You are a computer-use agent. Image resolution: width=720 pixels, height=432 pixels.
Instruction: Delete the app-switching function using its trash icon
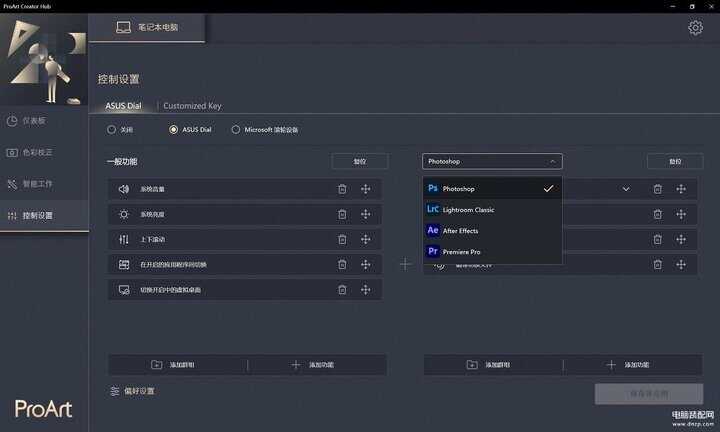click(342, 264)
